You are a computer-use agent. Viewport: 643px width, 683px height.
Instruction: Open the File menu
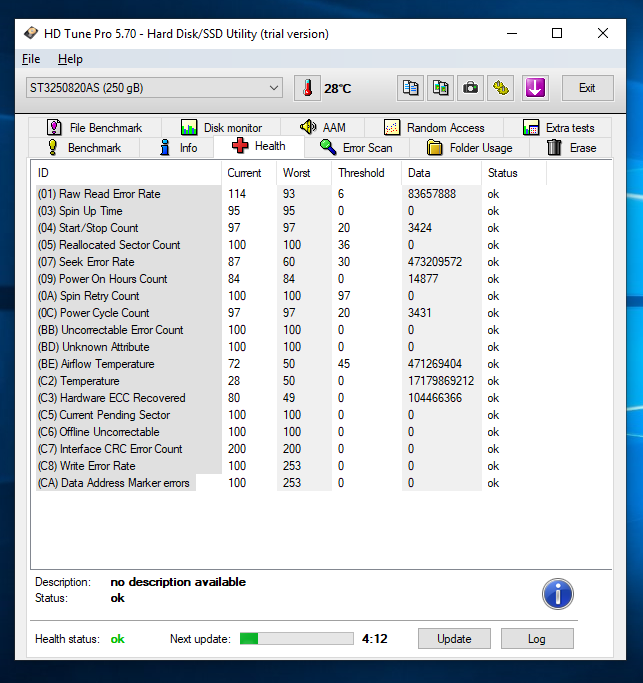tap(31, 59)
